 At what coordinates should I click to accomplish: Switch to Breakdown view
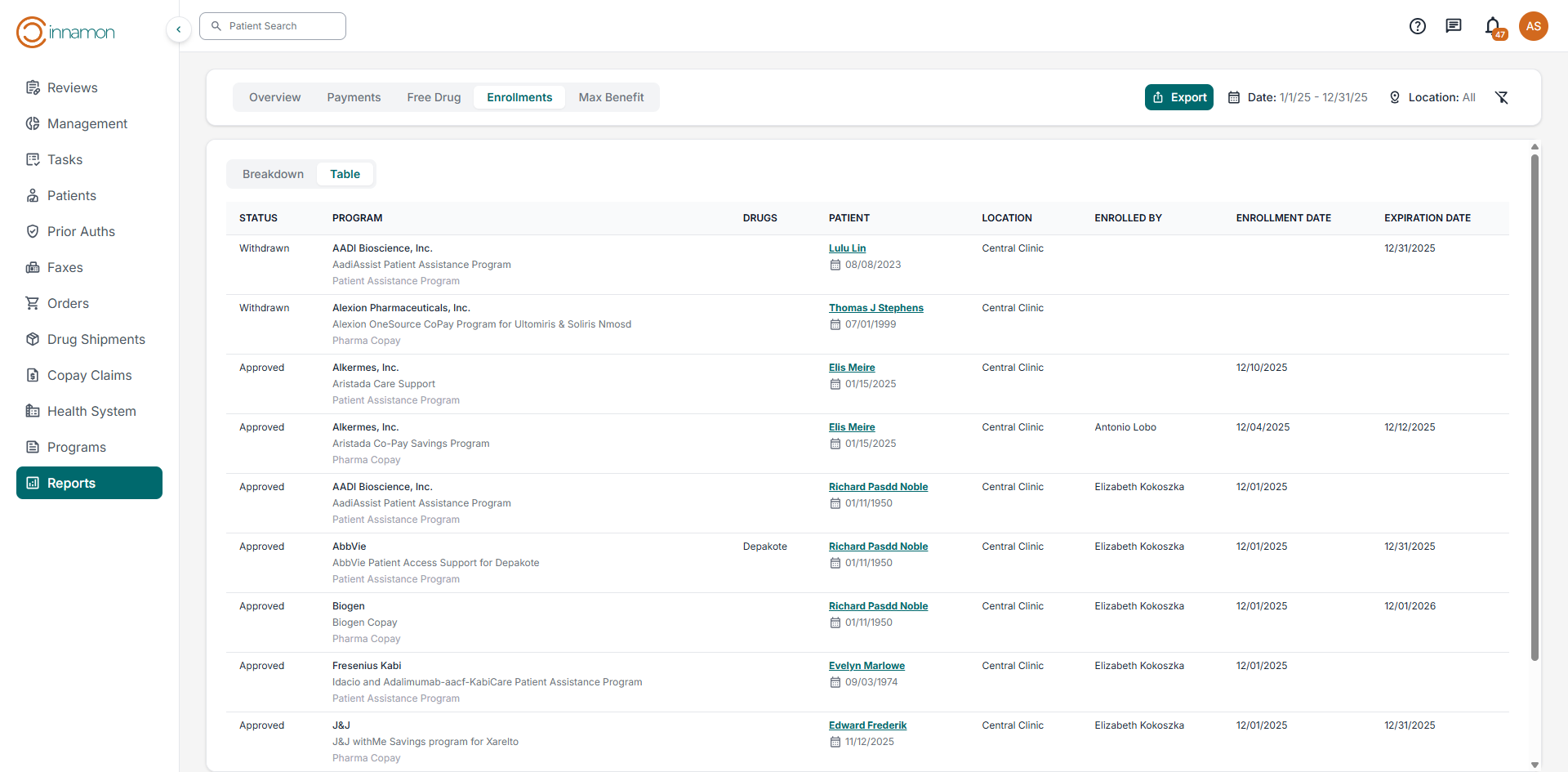[273, 174]
